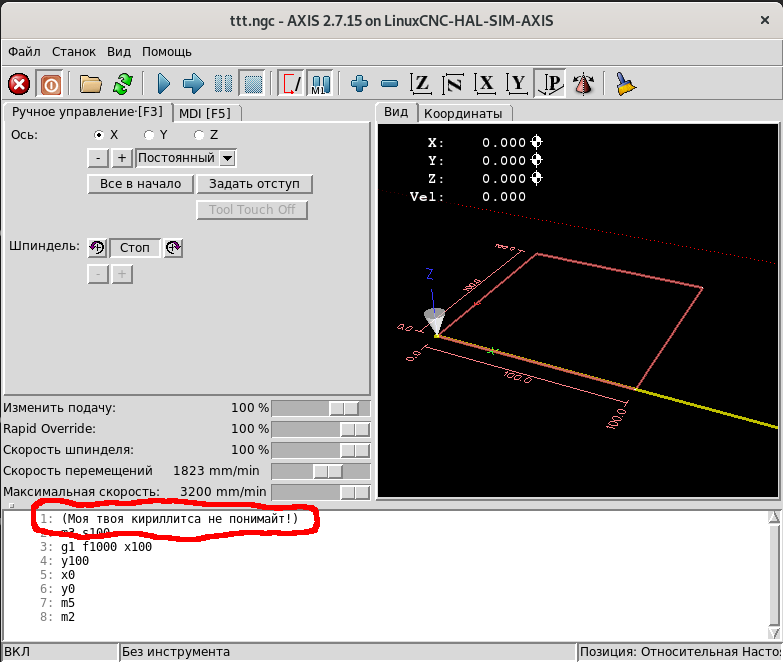Toggle optional pause M1 icon
Image resolution: width=783 pixels, height=662 pixels.
click(x=320, y=83)
